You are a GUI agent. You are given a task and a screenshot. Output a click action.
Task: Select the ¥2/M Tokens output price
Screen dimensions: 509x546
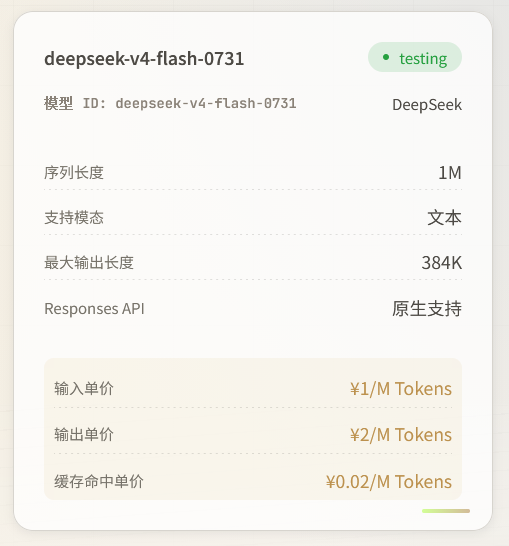point(401,435)
